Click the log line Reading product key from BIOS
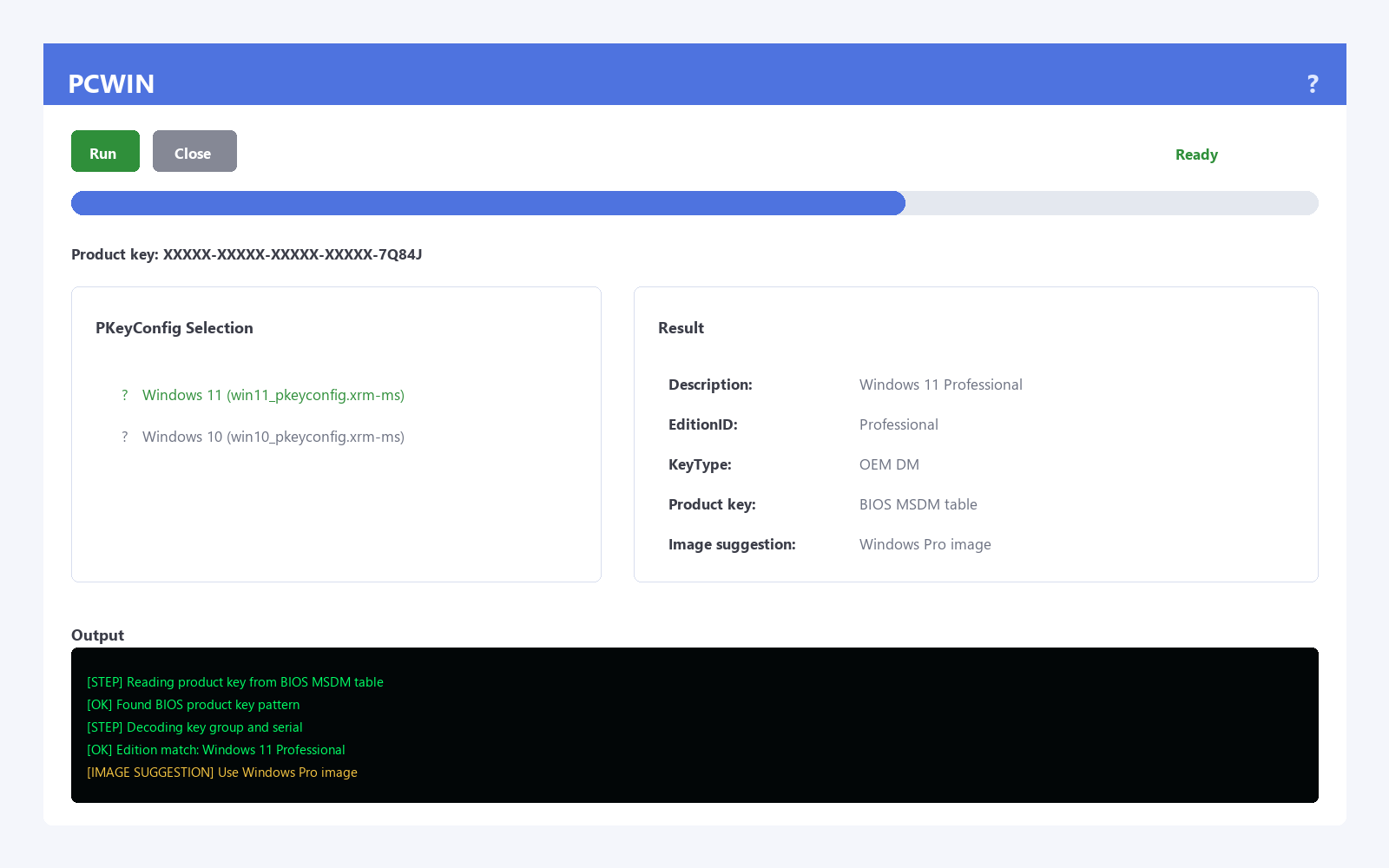Viewport: 1389px width, 868px height. point(235,682)
